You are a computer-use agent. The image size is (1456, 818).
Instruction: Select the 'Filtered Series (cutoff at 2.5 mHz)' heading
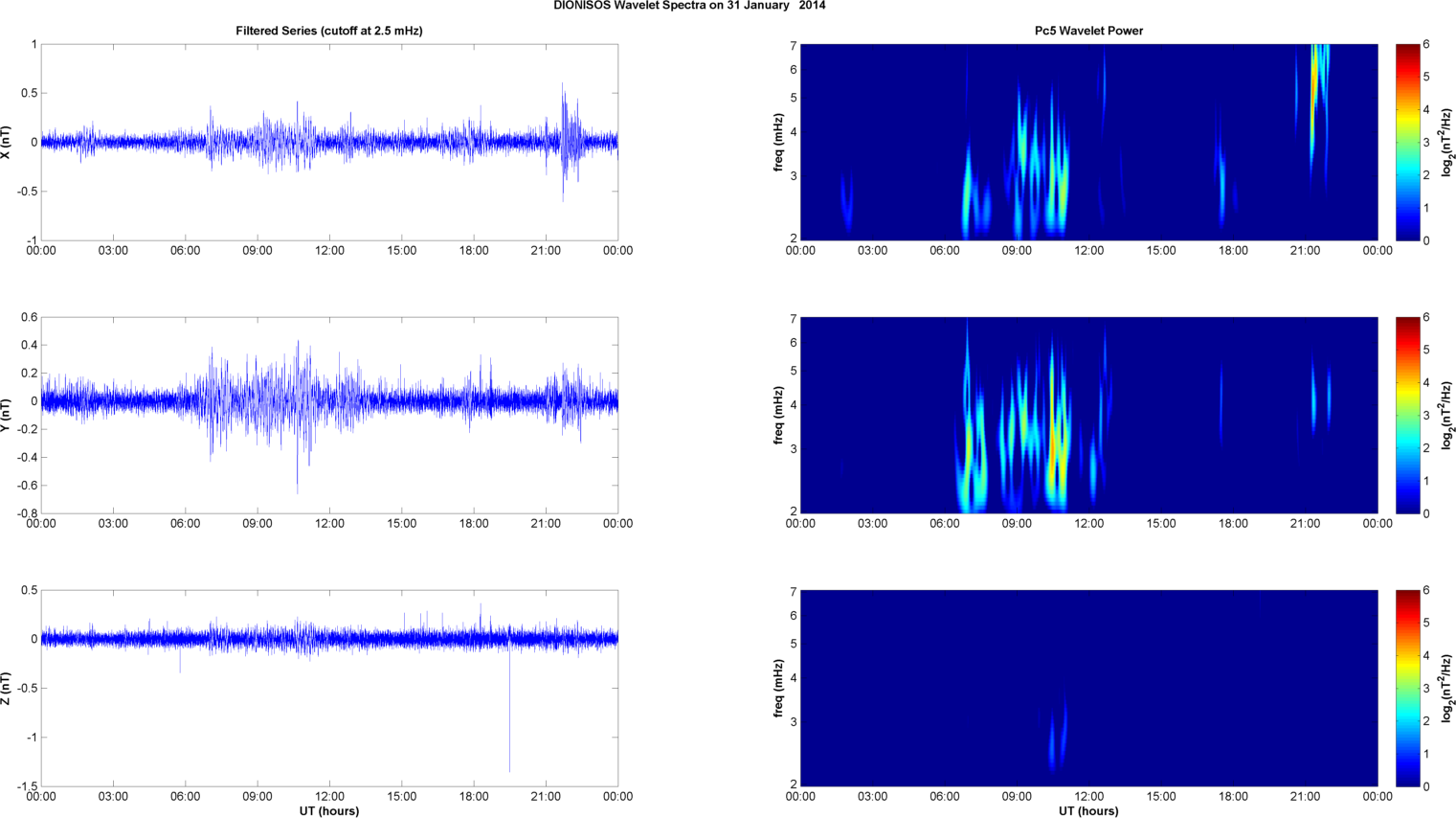329,31
